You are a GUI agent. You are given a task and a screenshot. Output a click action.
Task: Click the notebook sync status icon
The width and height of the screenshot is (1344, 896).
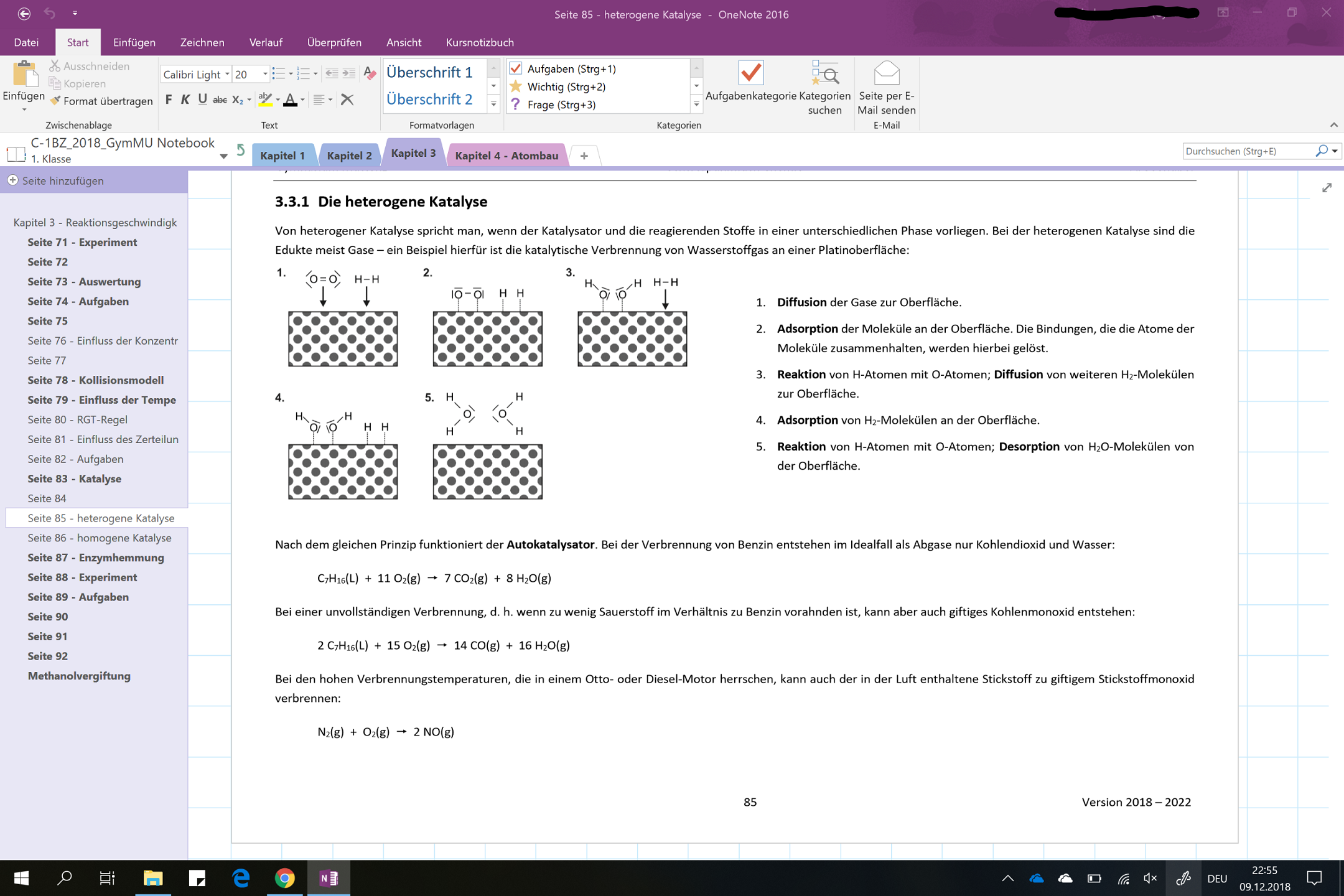pyautogui.click(x=241, y=151)
